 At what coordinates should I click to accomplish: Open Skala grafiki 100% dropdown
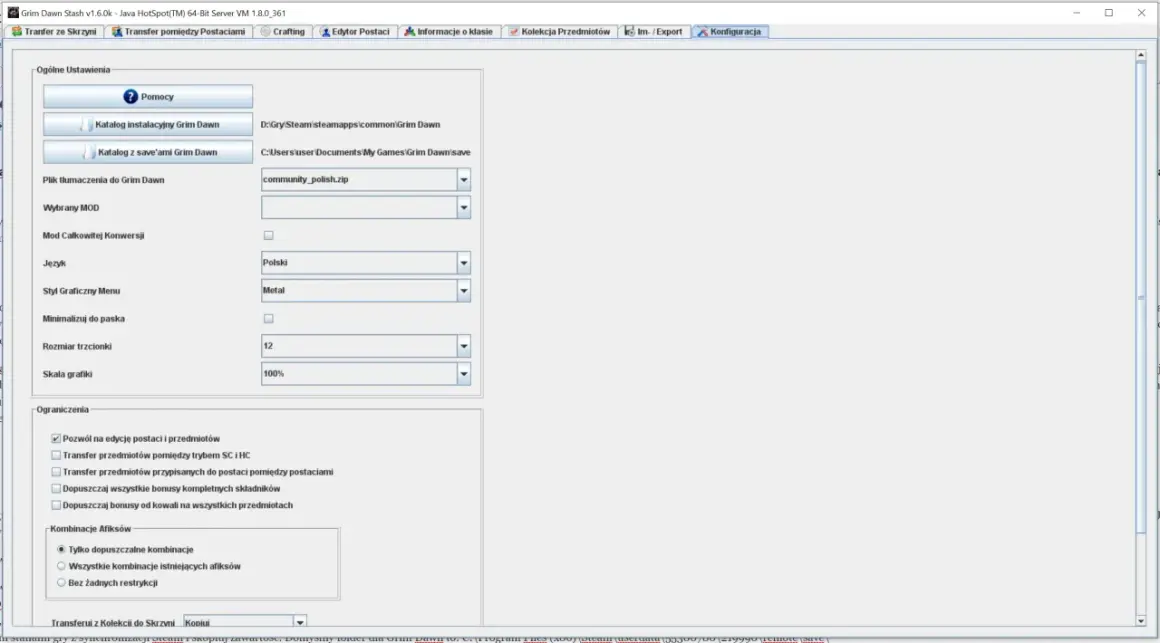[365, 374]
